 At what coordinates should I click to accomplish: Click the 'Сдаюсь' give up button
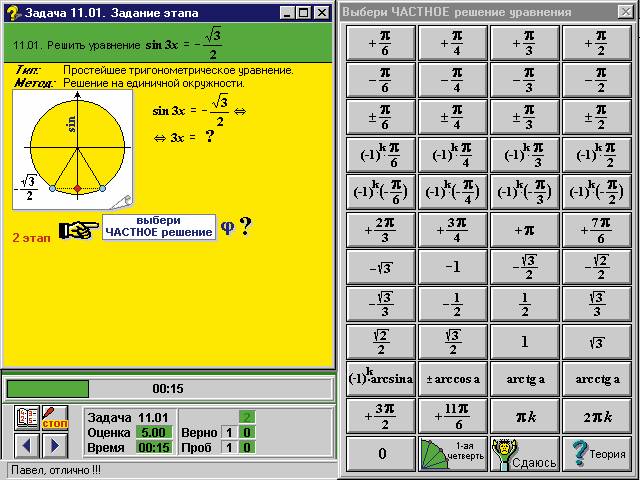[x=524, y=453]
